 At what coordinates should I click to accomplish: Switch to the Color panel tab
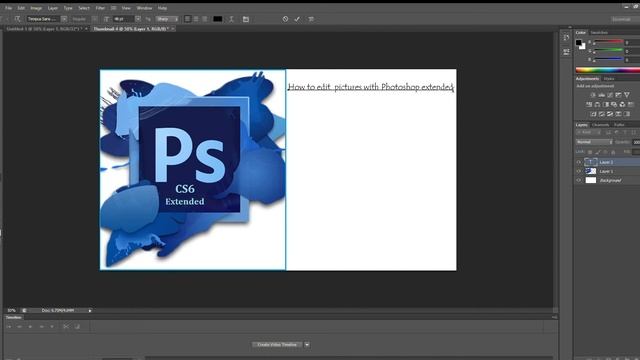pos(581,32)
